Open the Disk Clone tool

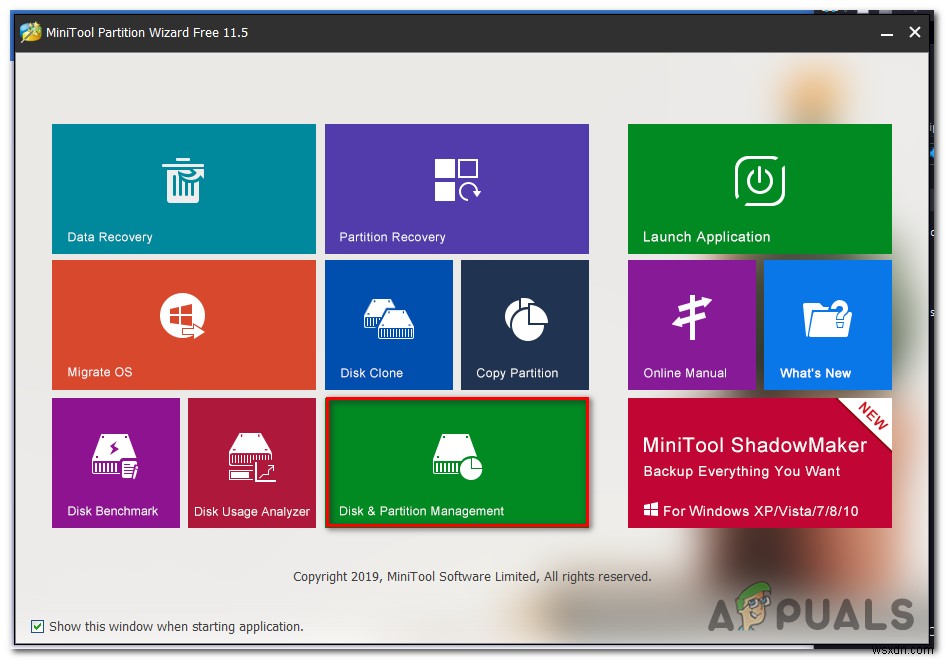tap(389, 324)
